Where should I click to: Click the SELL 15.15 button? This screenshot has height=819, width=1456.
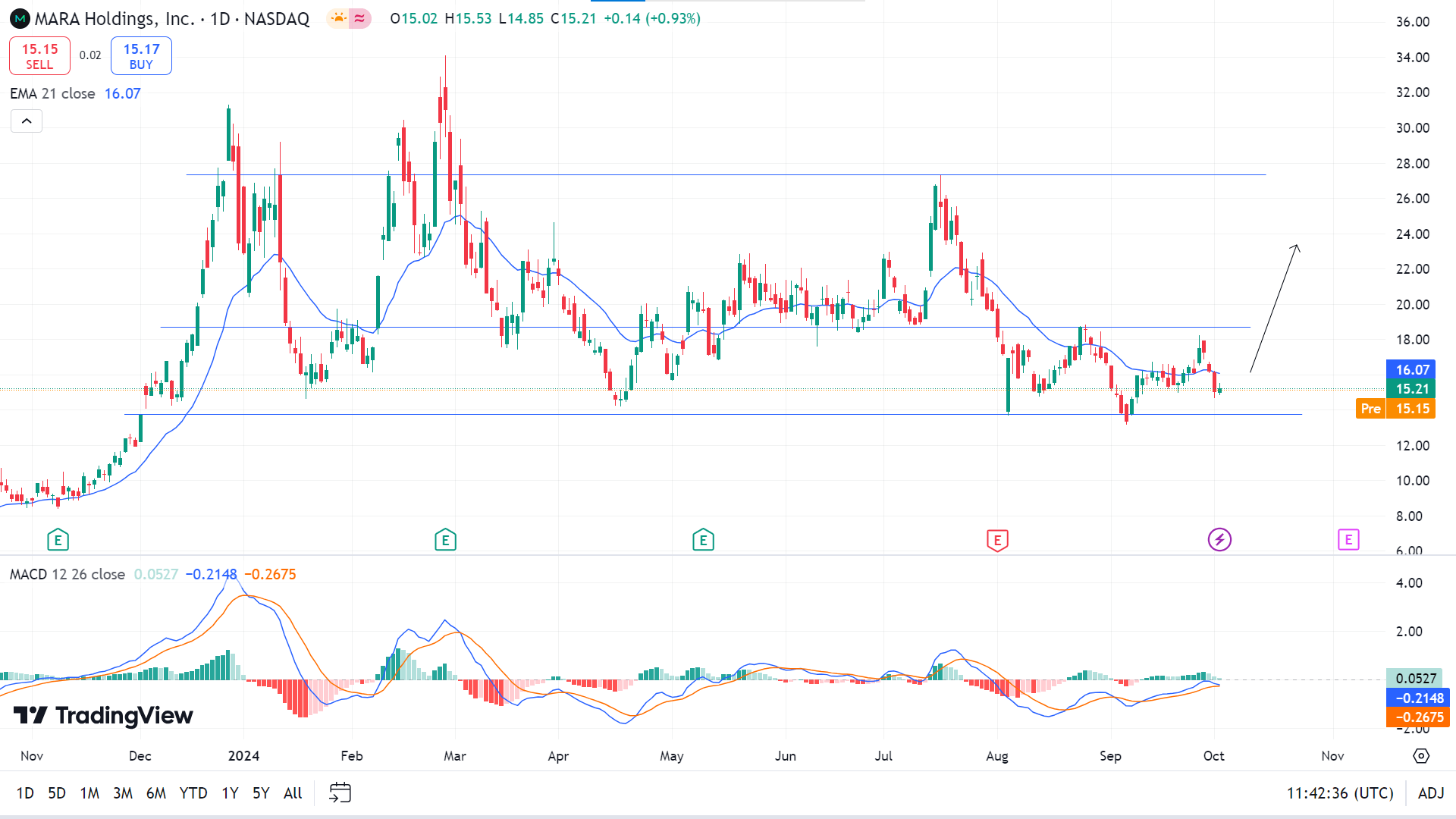[x=39, y=56]
